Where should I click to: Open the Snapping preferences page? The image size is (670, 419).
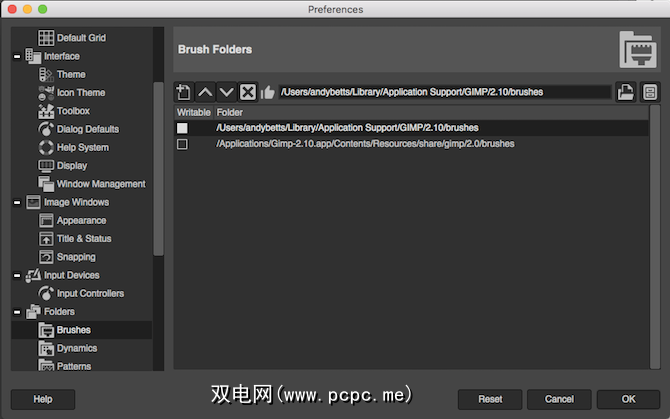point(76,257)
